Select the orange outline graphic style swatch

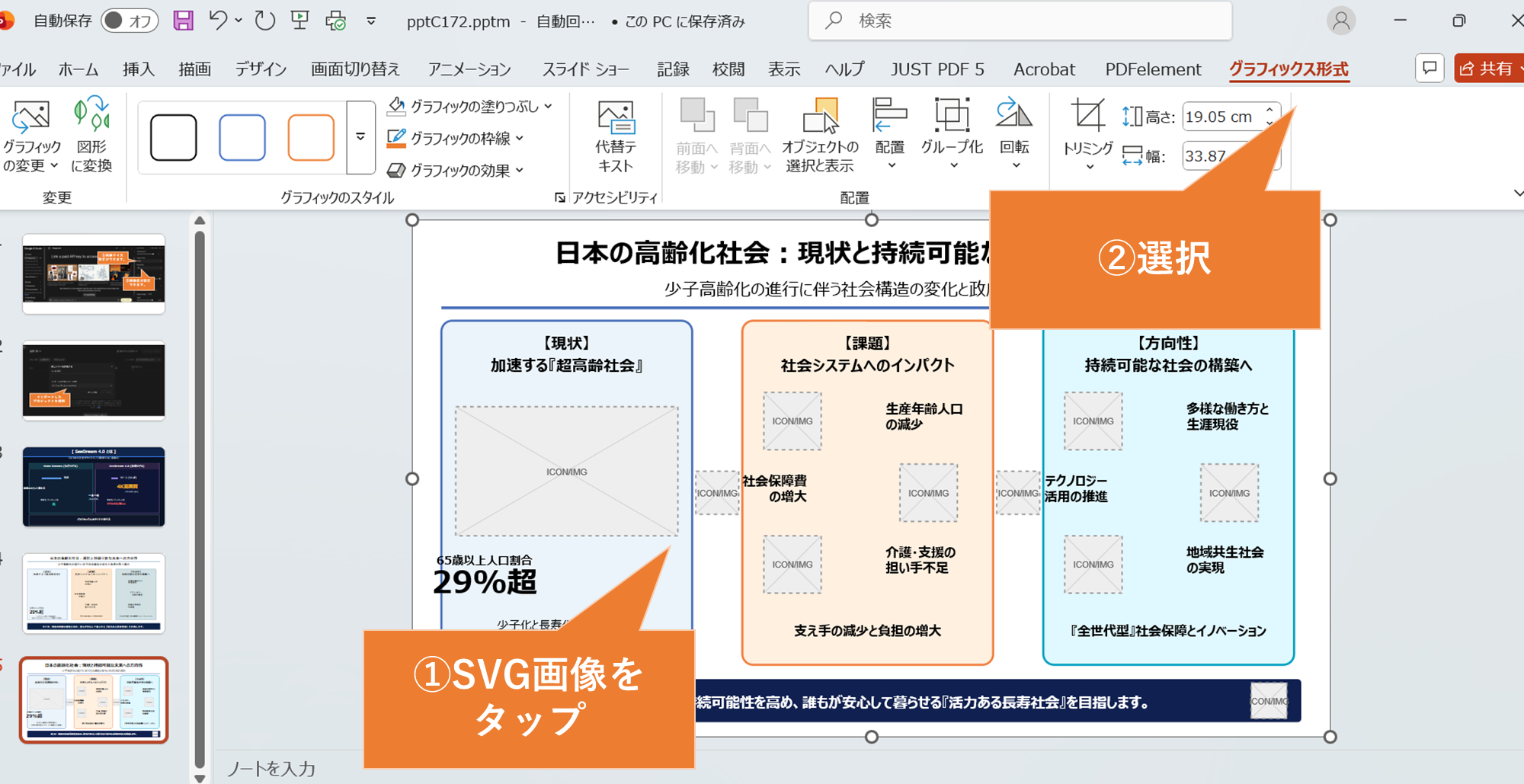tap(311, 138)
